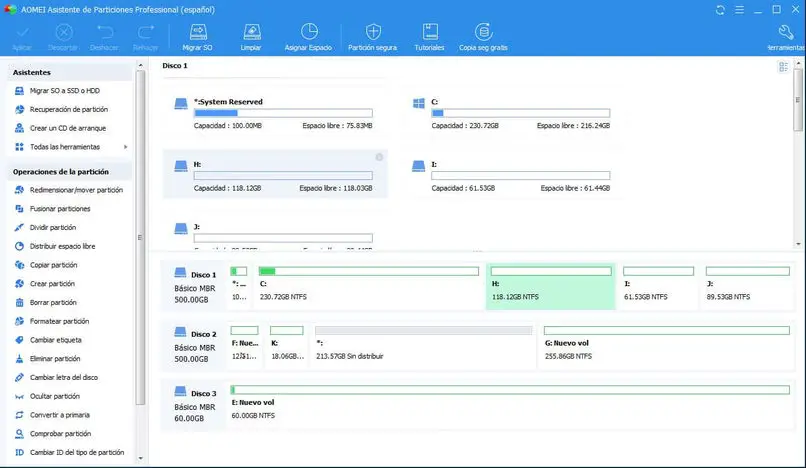Select the I: partition card

point(512,174)
